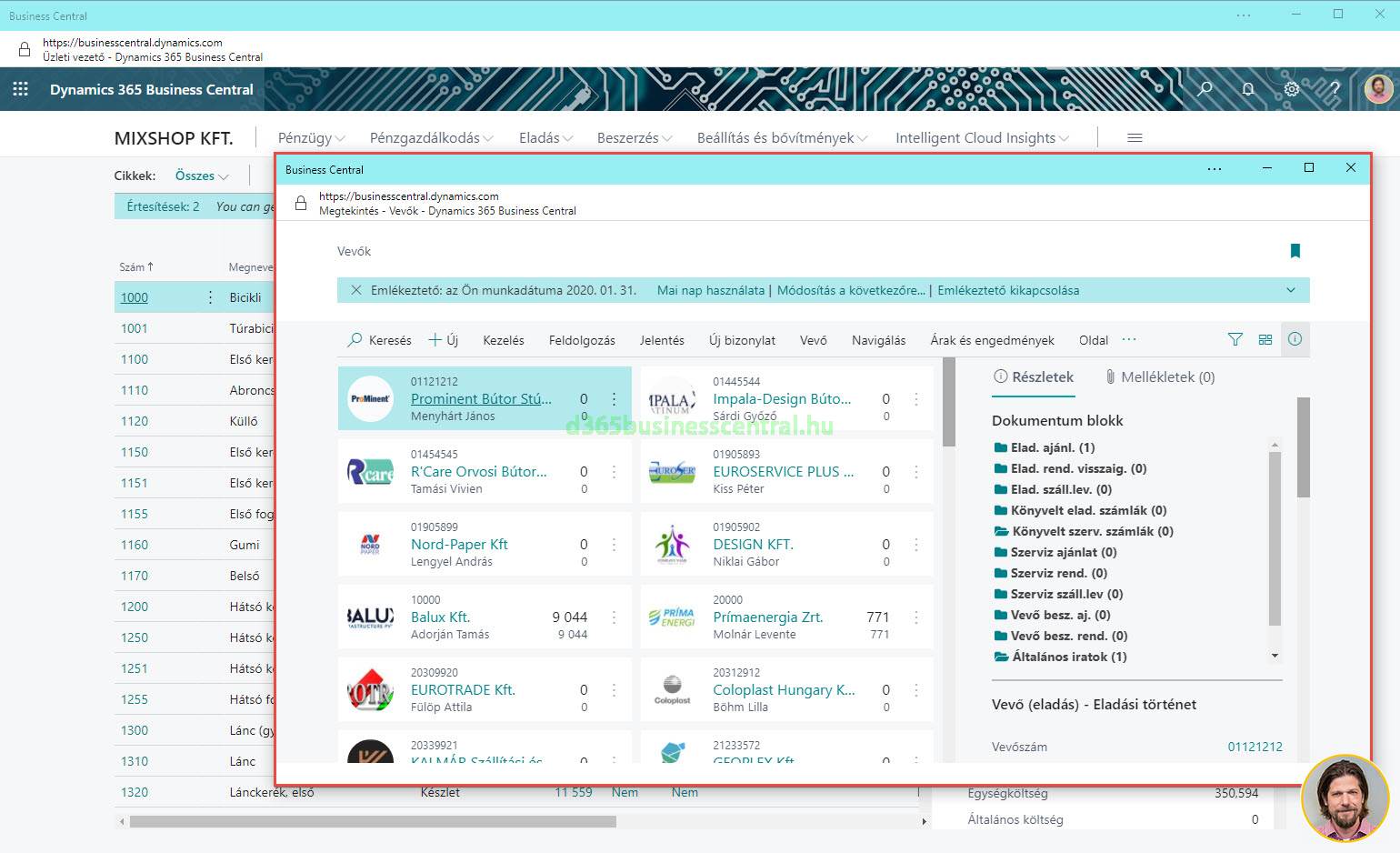Open the filter pane funnel icon
Image resolution: width=1400 pixels, height=853 pixels.
[x=1235, y=339]
